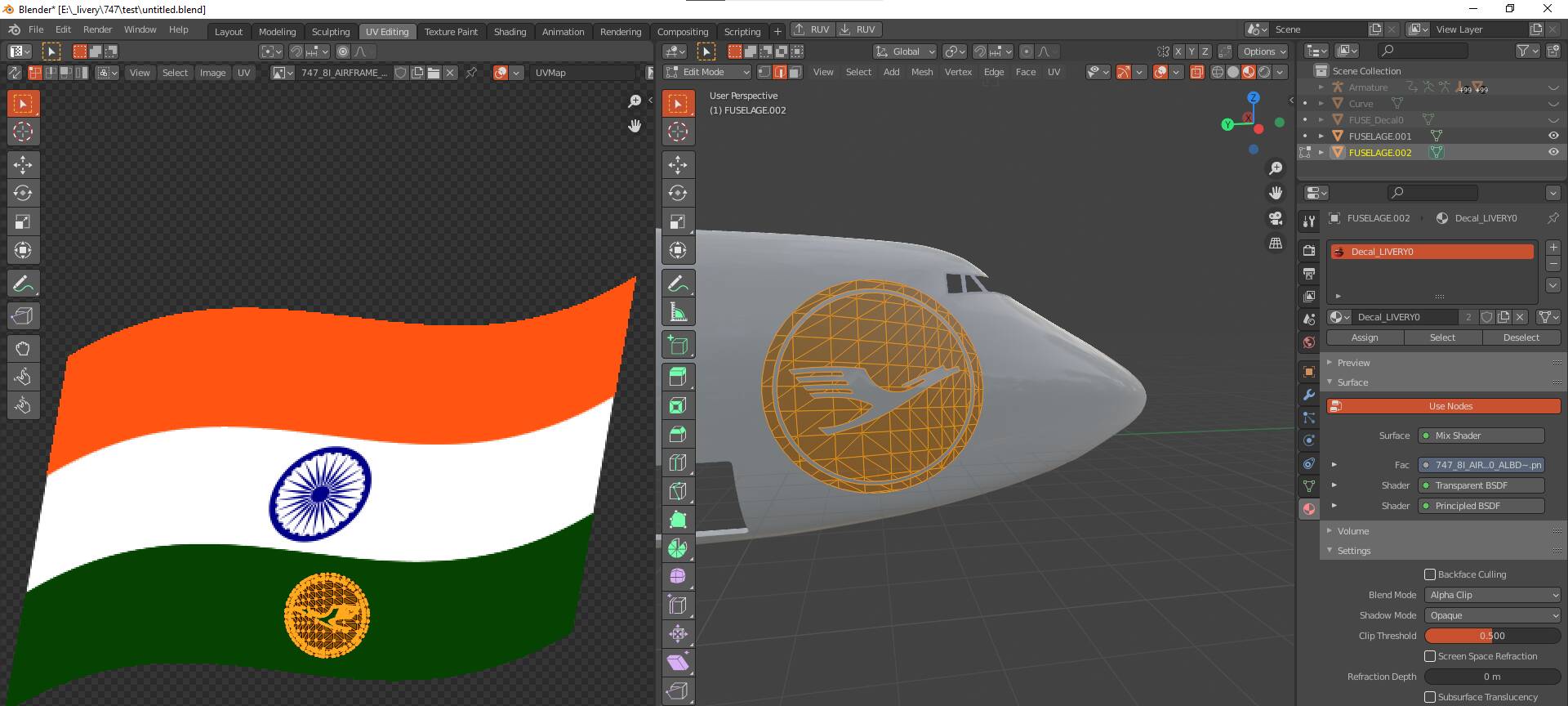Collapse the Settings panel

pyautogui.click(x=1354, y=551)
